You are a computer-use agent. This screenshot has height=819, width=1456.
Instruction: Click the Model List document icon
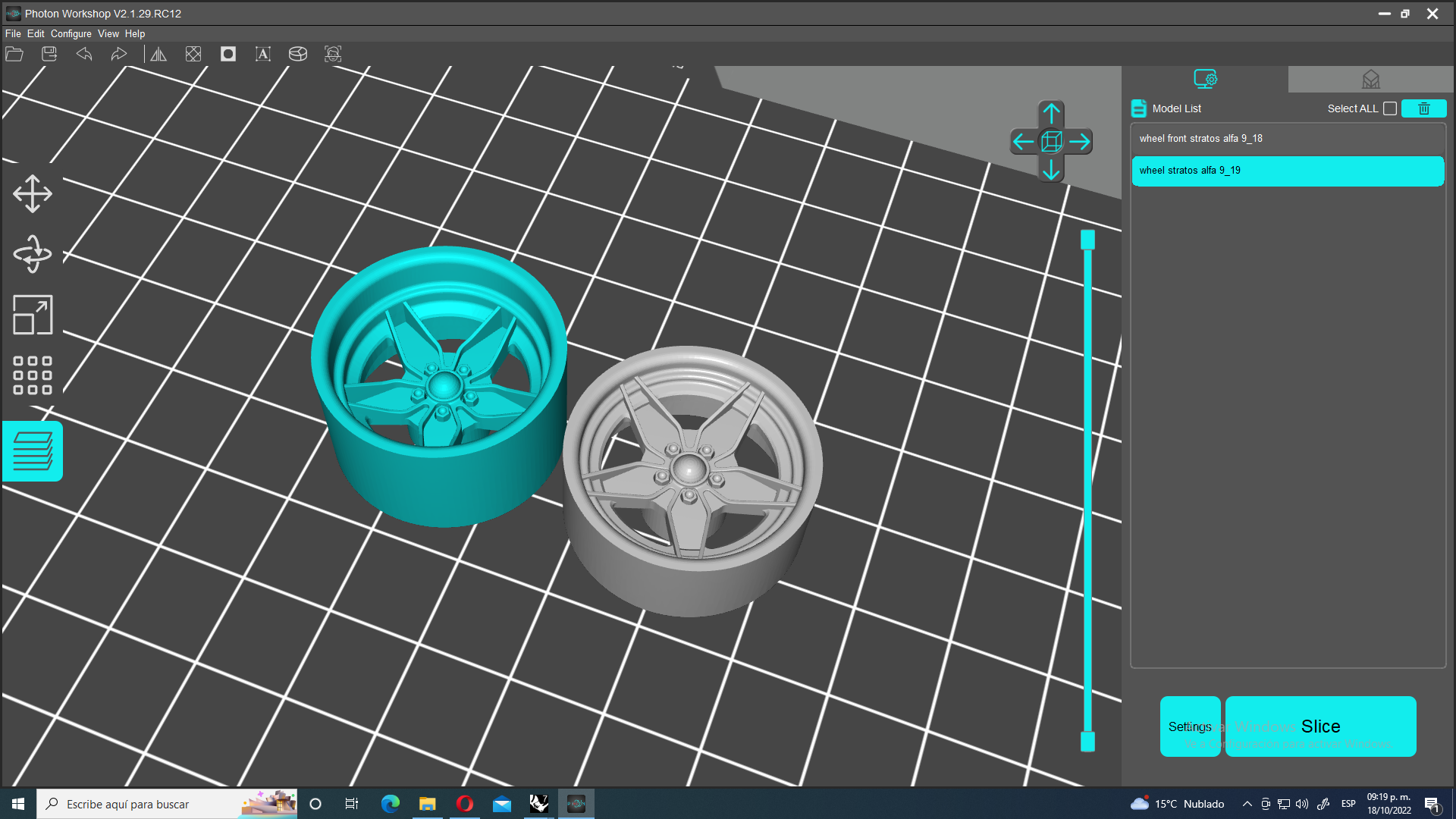[x=1138, y=108]
